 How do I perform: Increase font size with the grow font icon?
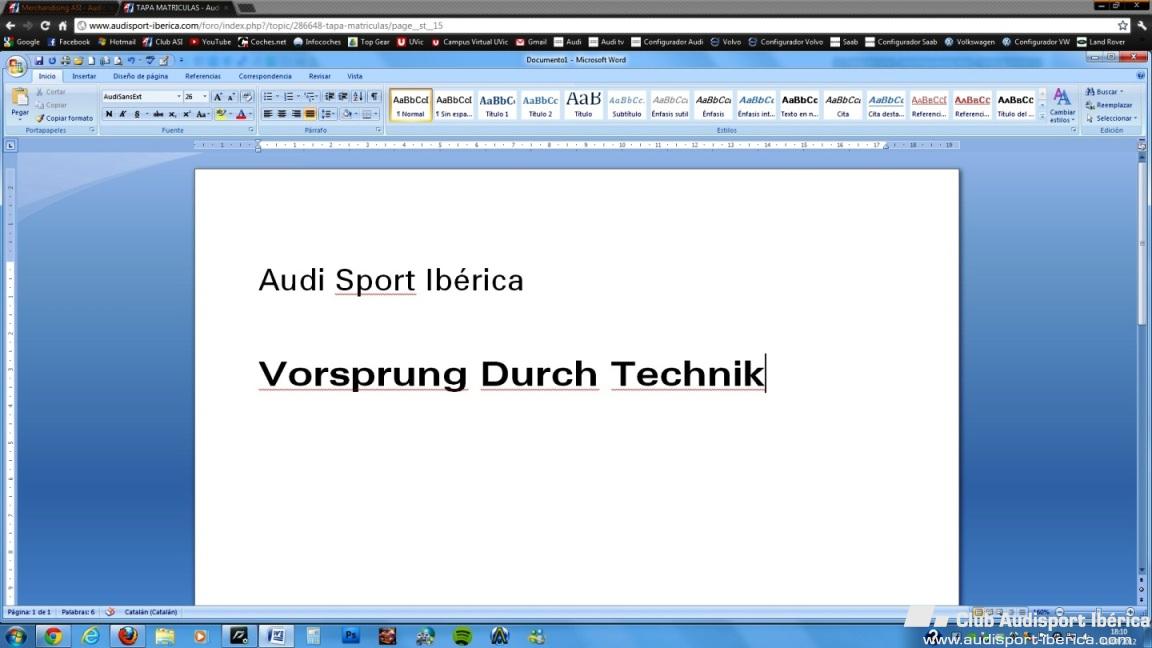point(217,96)
